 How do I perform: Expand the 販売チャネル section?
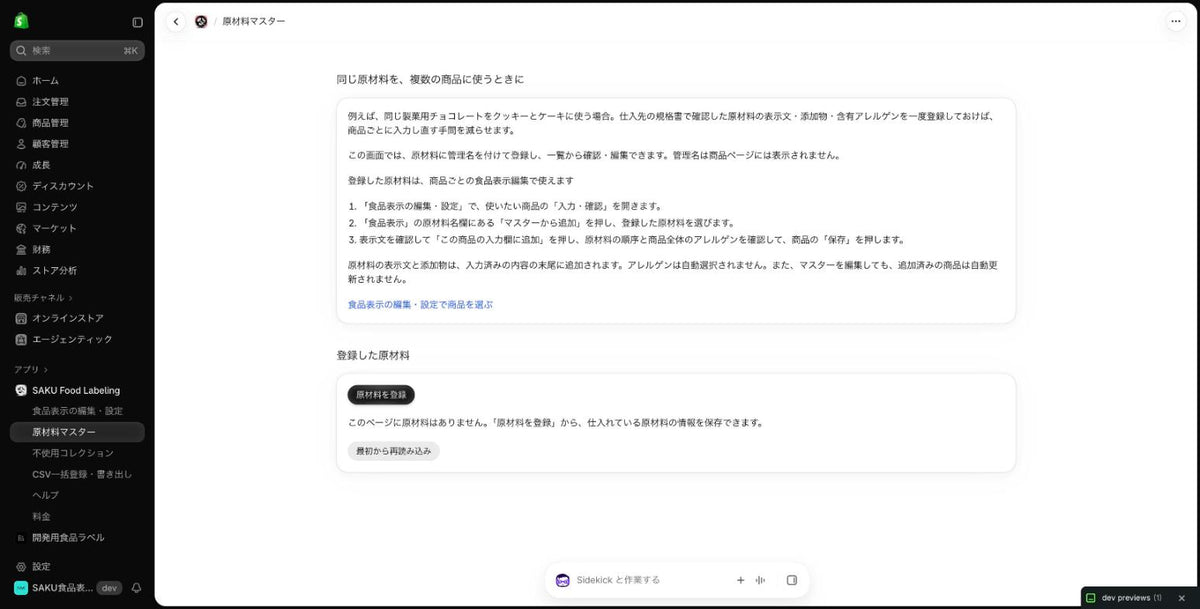coord(44,297)
